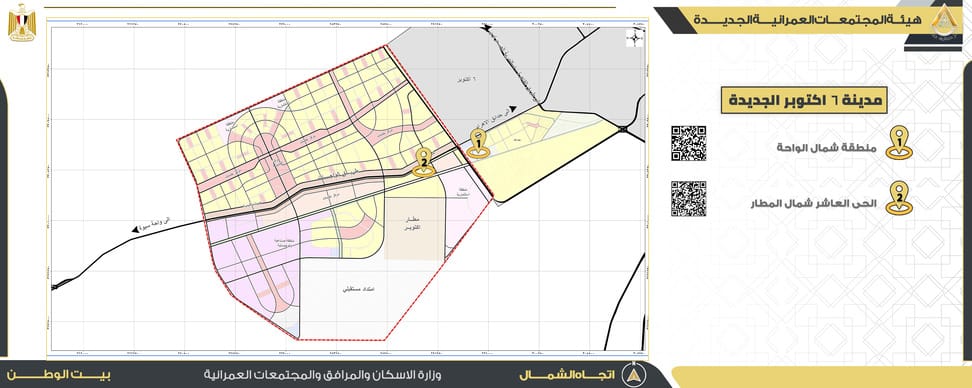Viewport: 972px width, 388px height.
Task: Click the مطار اكتوبر airport block on map
Action: tap(414, 229)
